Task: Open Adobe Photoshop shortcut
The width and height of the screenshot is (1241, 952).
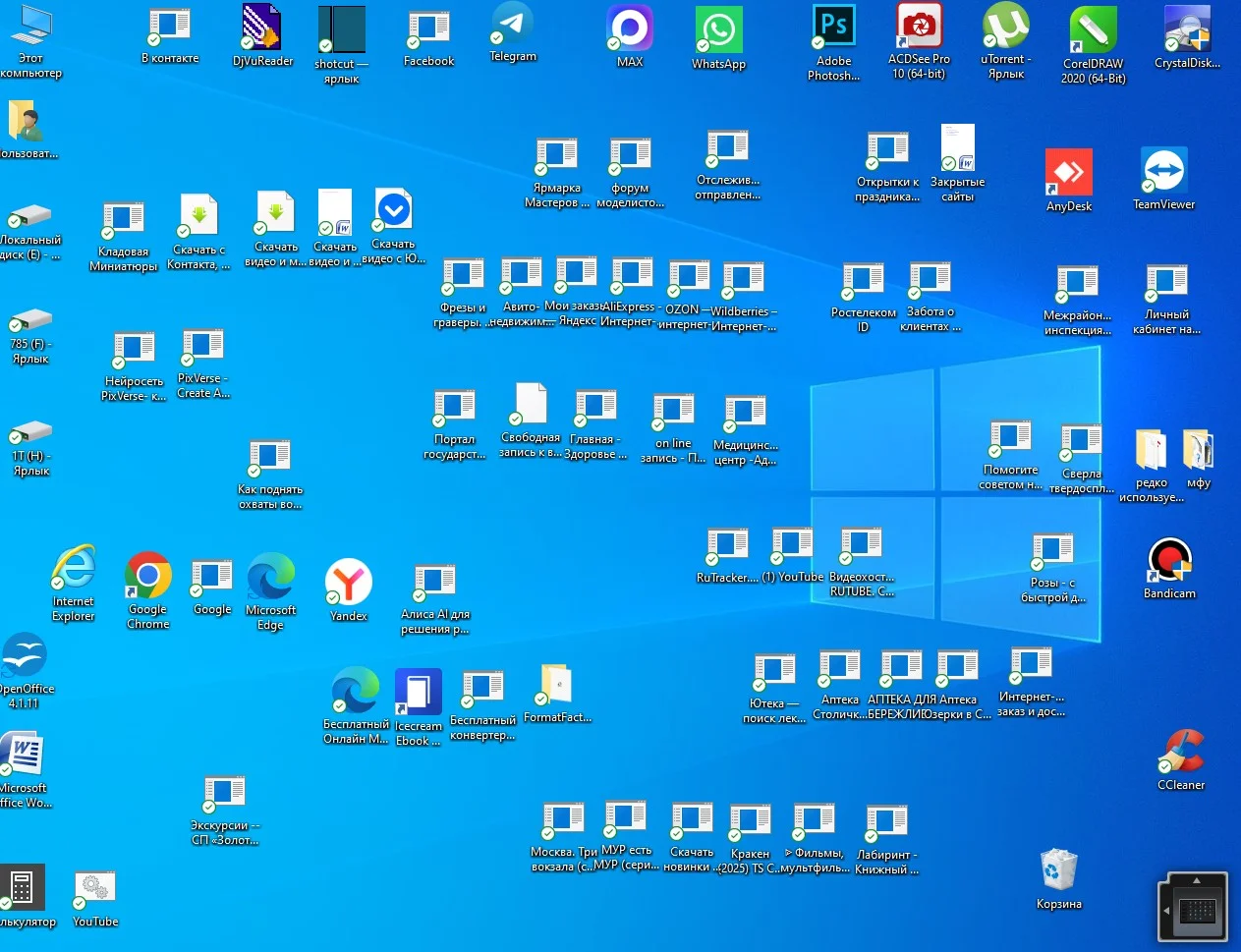Action: (833, 28)
